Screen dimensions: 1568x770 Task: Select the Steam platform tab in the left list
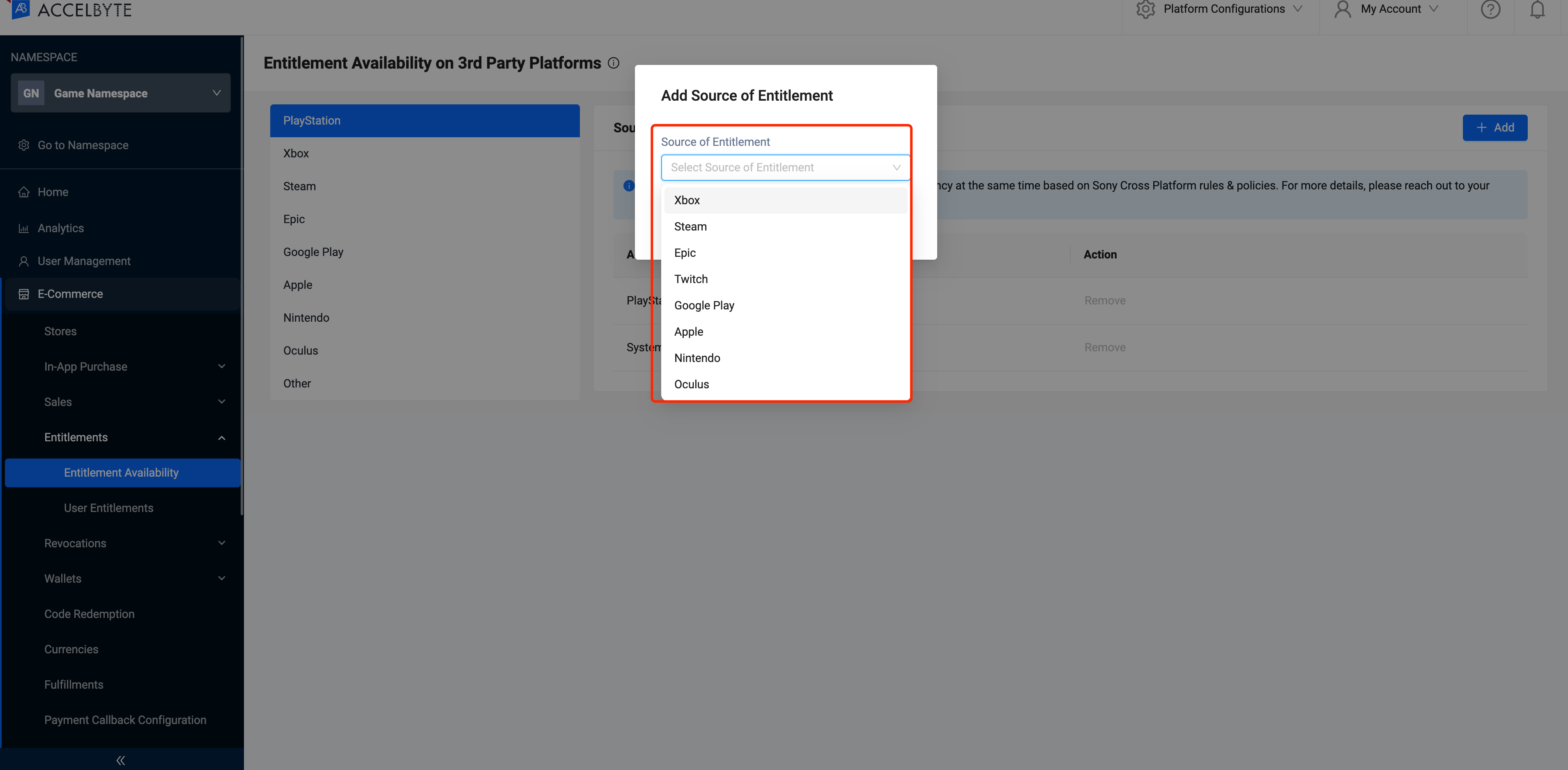425,187
